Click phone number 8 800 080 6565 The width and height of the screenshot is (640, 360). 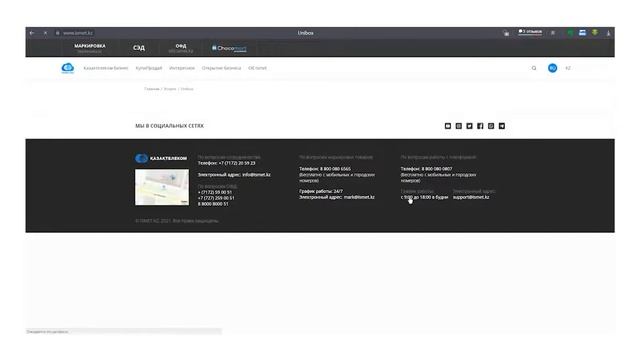335,169
